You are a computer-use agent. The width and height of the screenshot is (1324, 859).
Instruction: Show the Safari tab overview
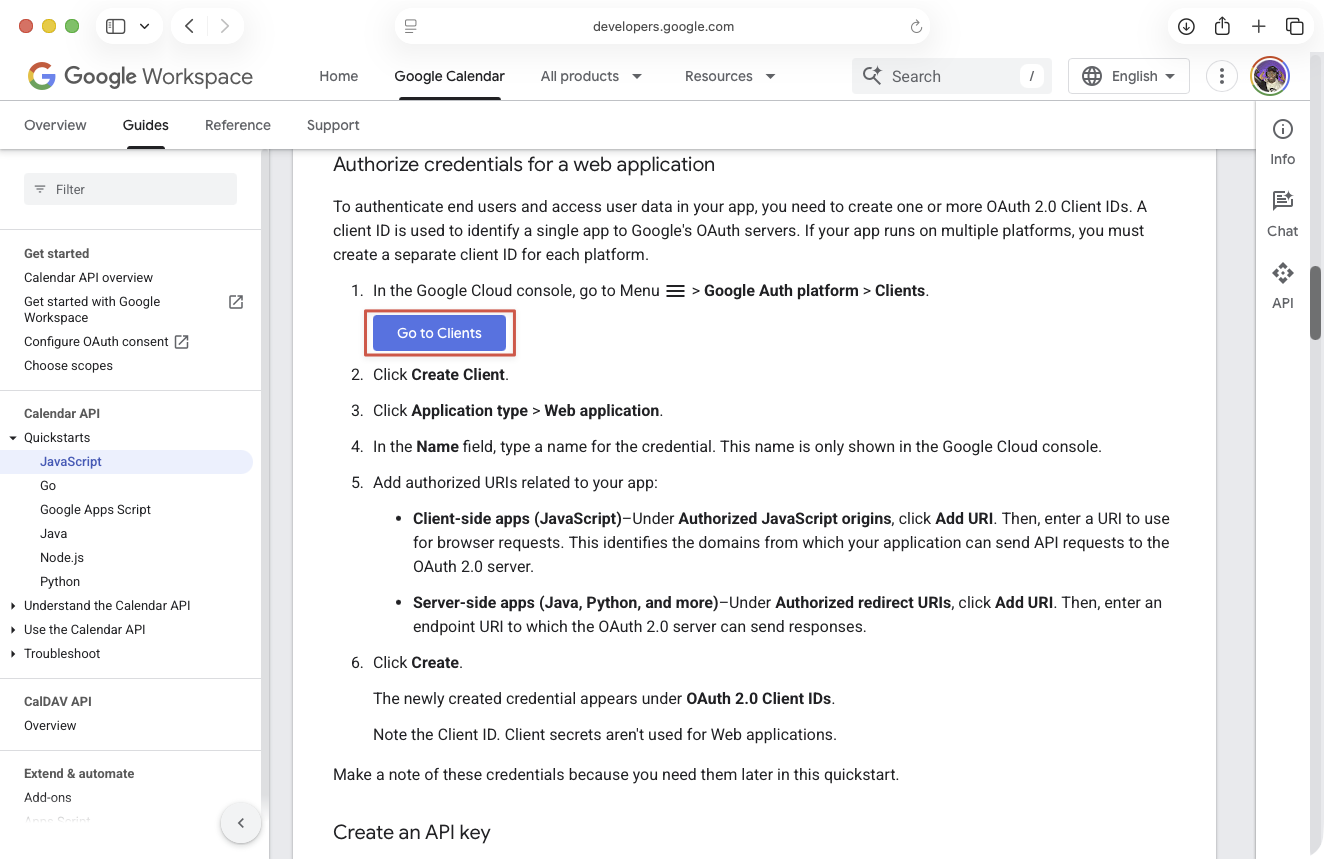tap(1294, 27)
